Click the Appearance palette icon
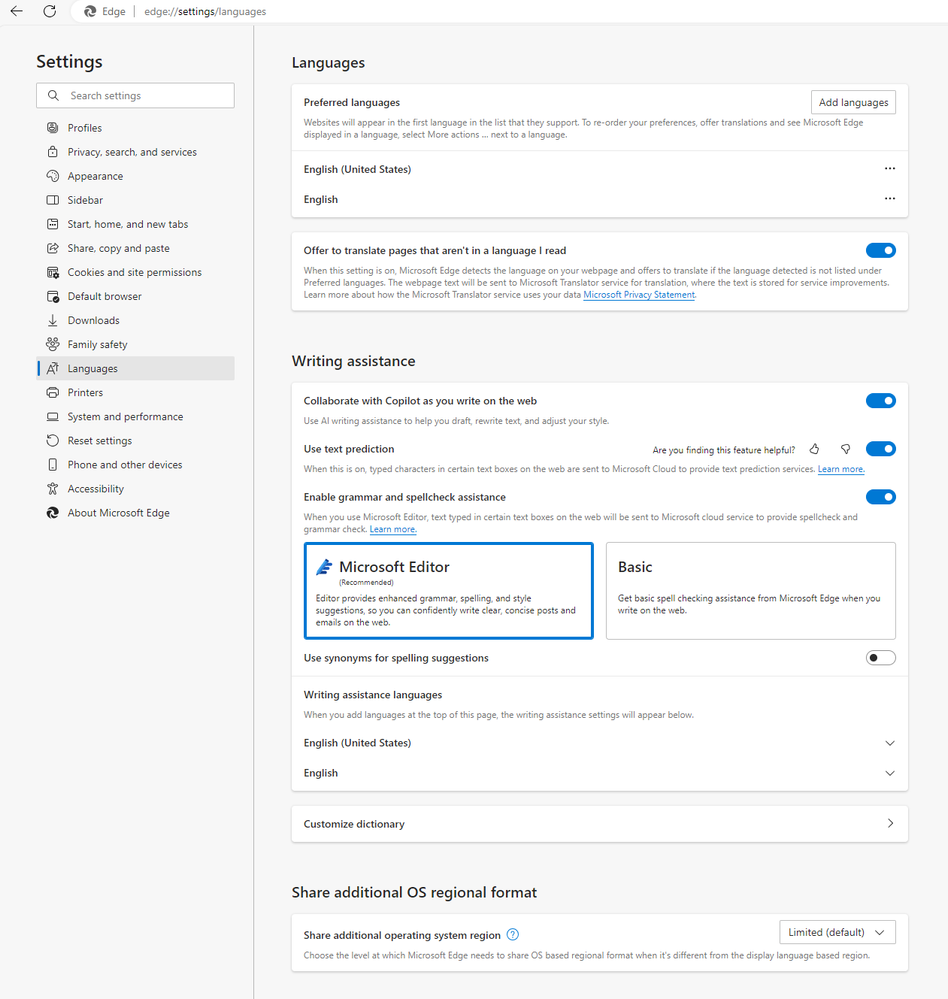 pos(53,176)
